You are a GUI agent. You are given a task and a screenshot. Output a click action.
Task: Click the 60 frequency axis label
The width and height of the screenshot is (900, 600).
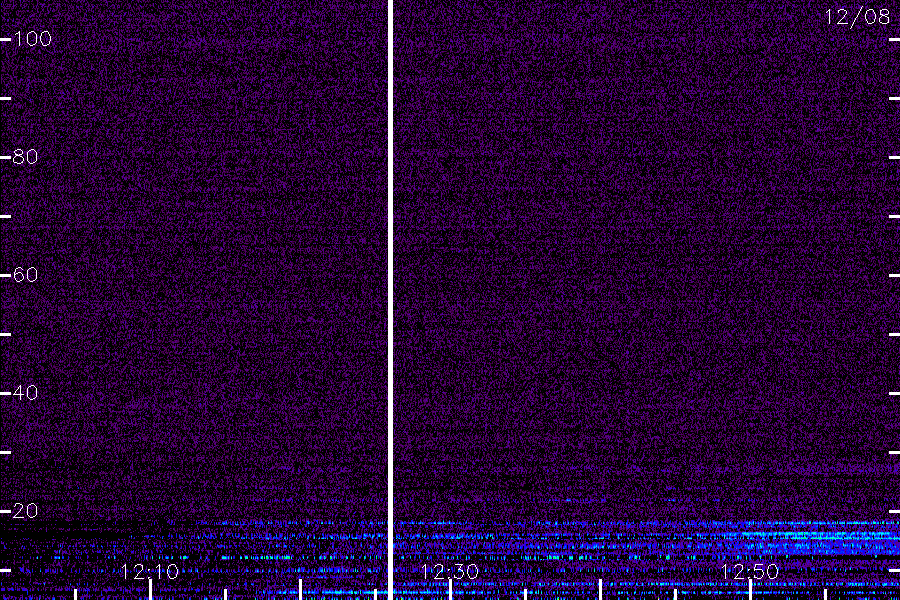pos(25,275)
